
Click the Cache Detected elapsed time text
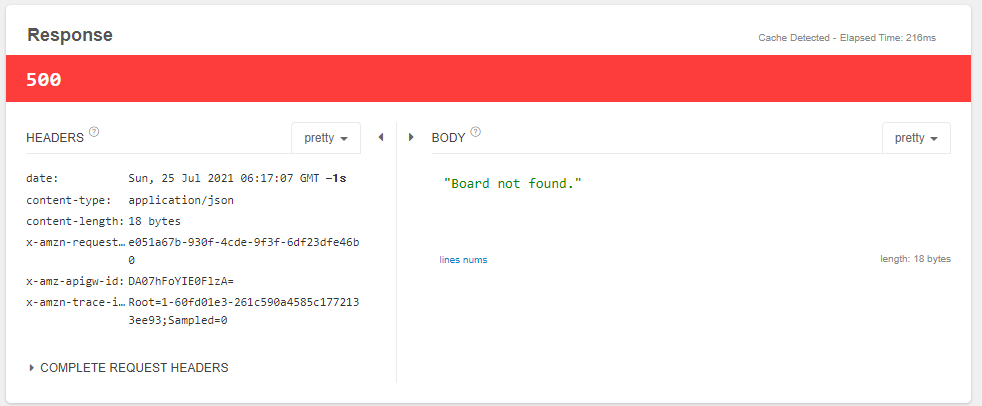pyautogui.click(x=848, y=38)
